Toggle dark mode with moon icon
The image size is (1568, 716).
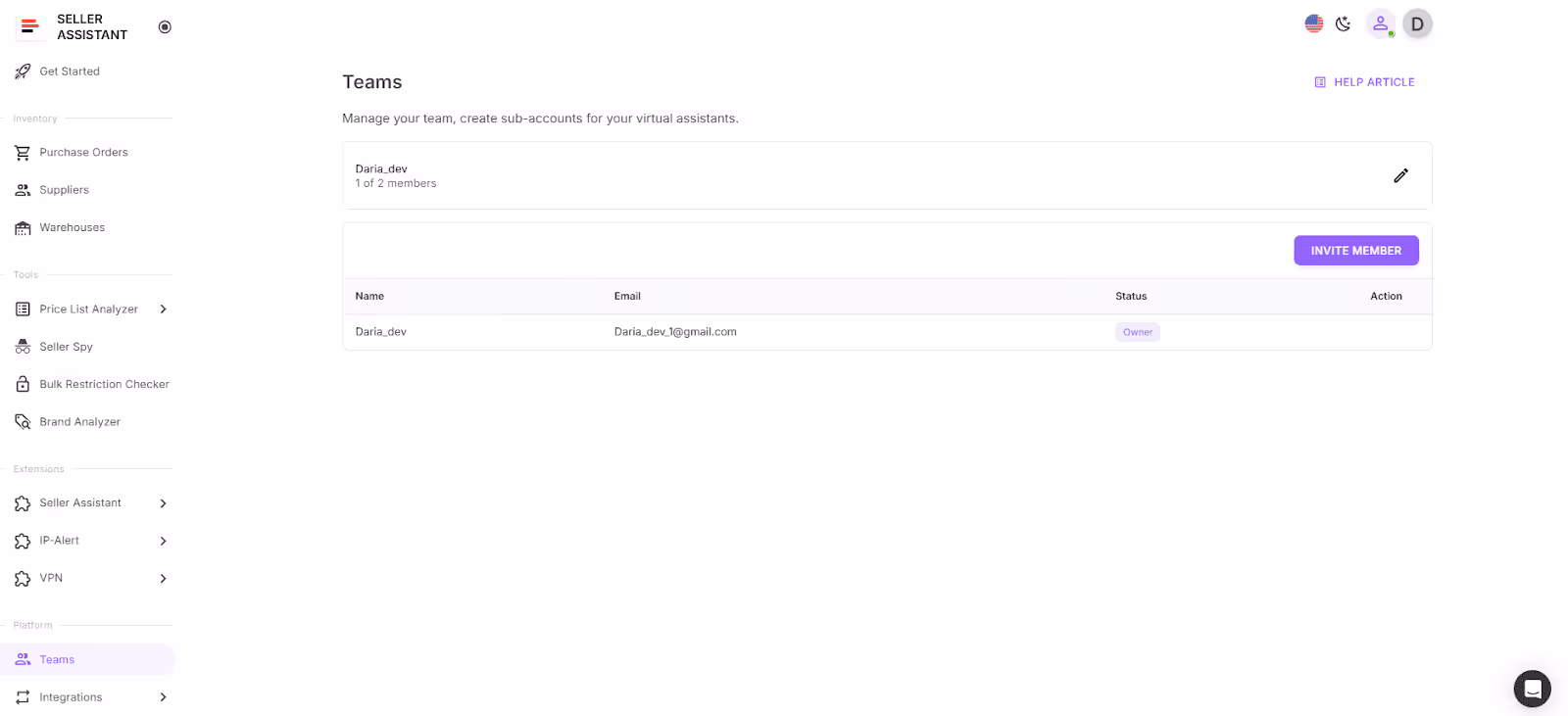1344,24
